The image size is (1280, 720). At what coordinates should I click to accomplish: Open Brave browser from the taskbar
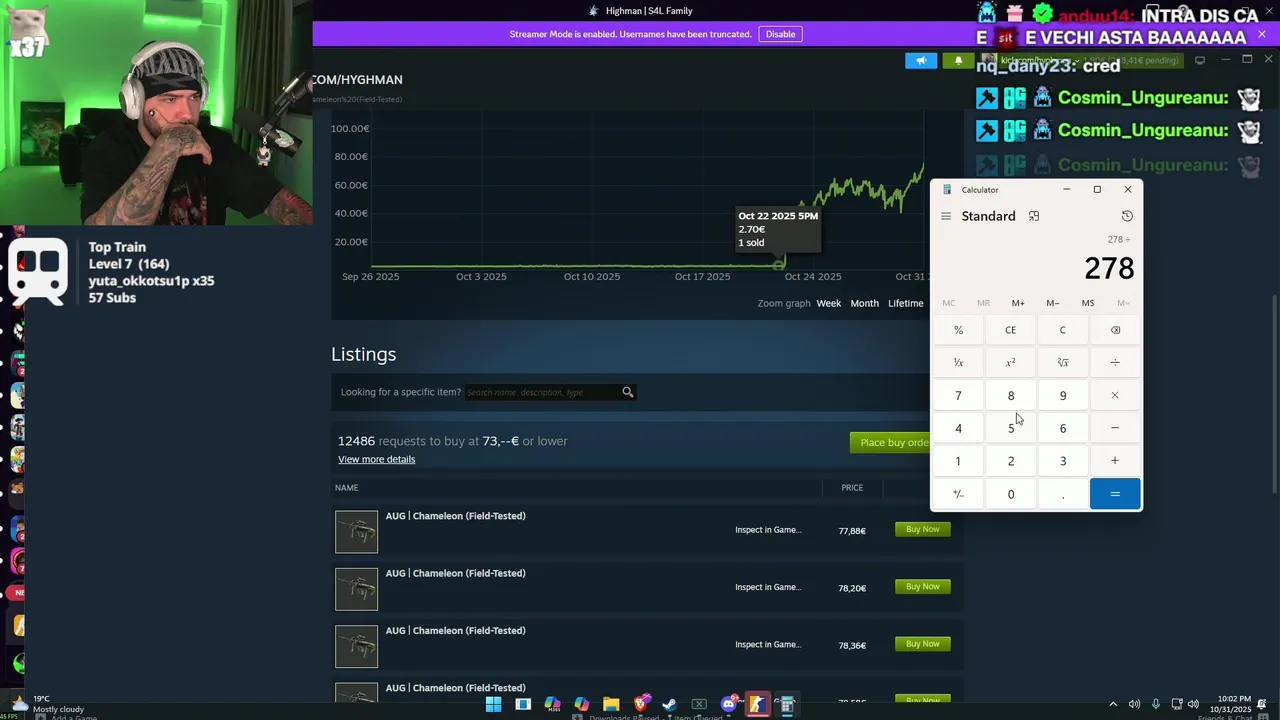[641, 704]
